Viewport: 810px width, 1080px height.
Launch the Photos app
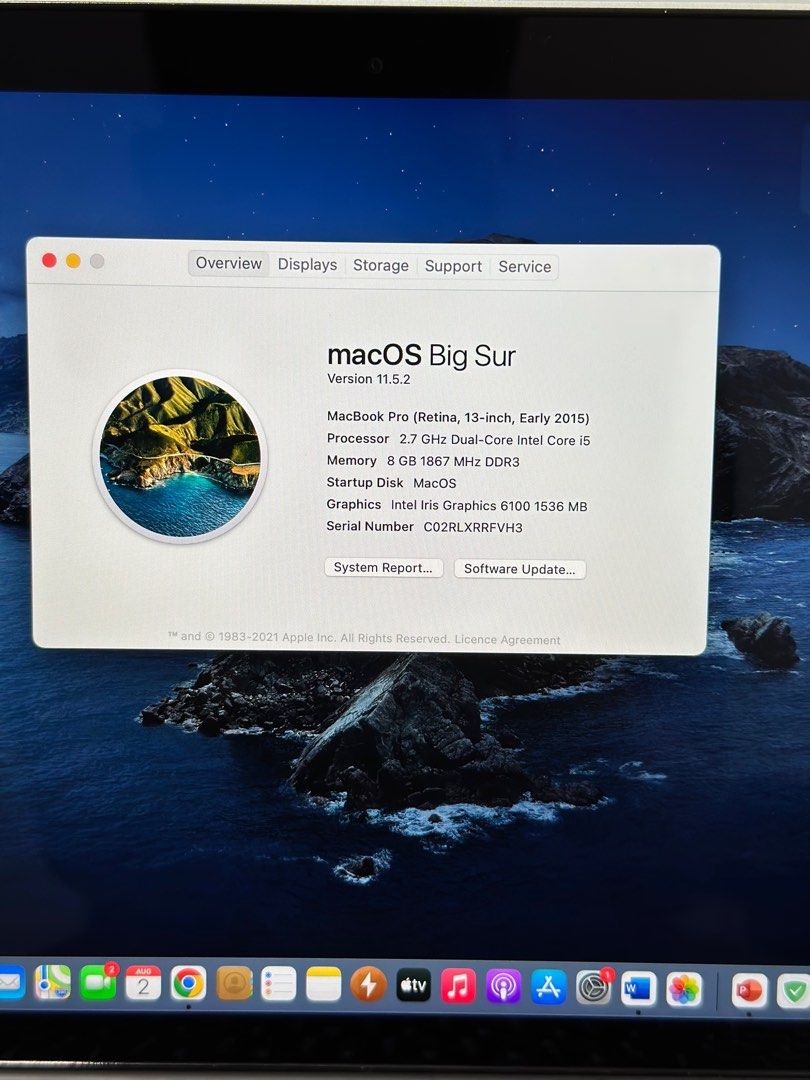point(684,990)
